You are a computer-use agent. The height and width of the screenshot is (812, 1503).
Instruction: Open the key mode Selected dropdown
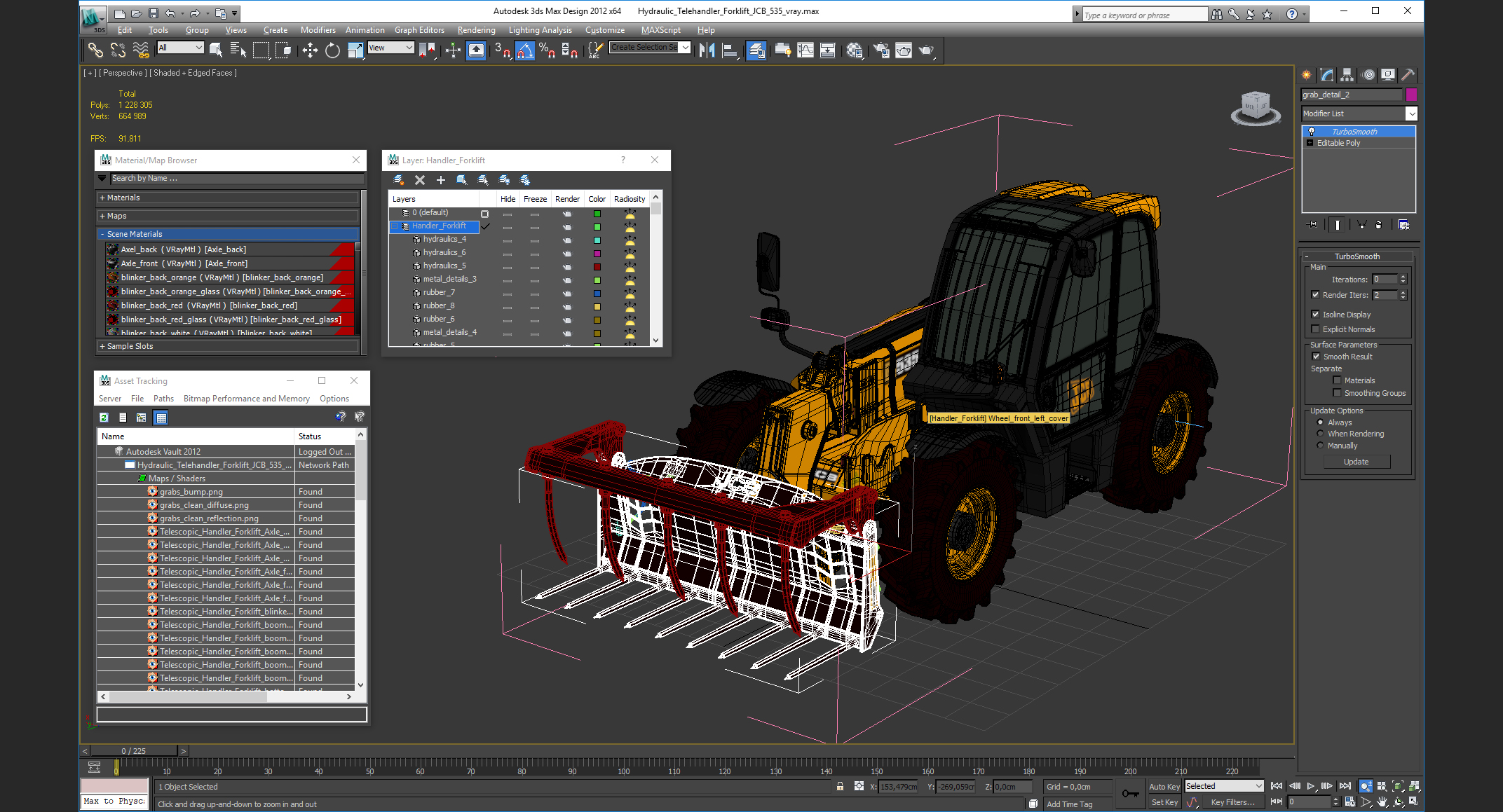coord(1224,786)
